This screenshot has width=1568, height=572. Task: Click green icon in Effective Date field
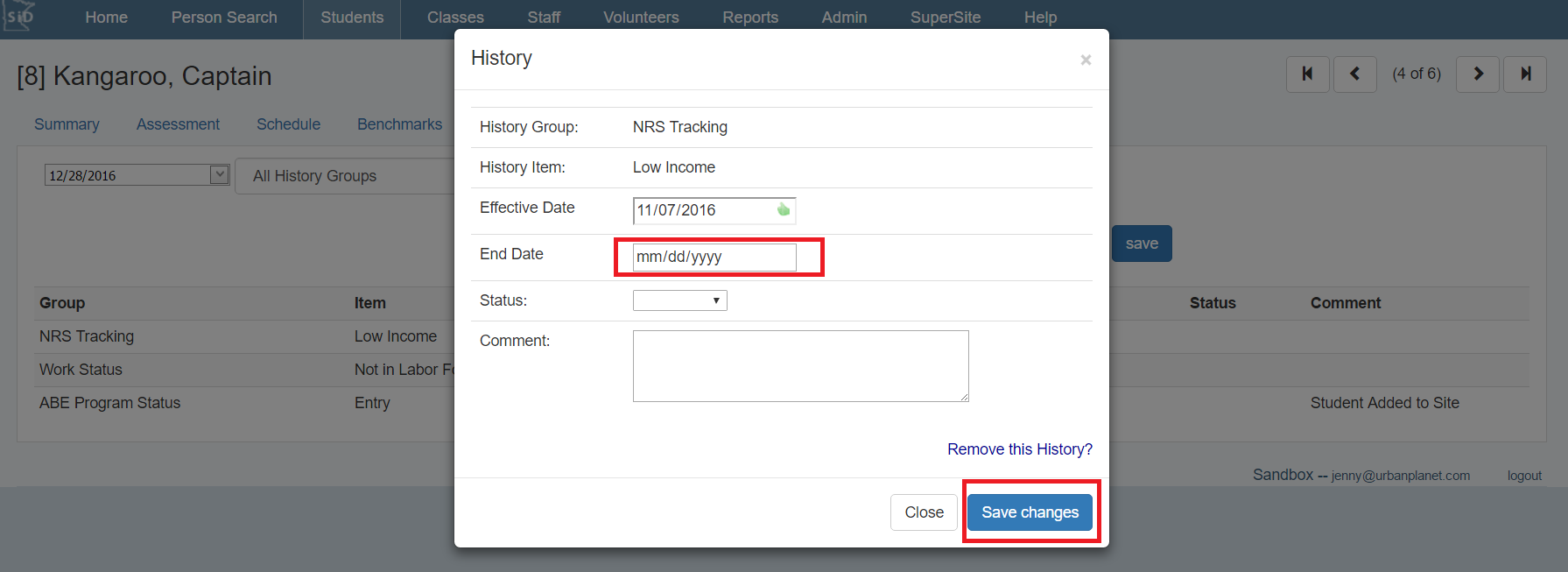tap(783, 210)
